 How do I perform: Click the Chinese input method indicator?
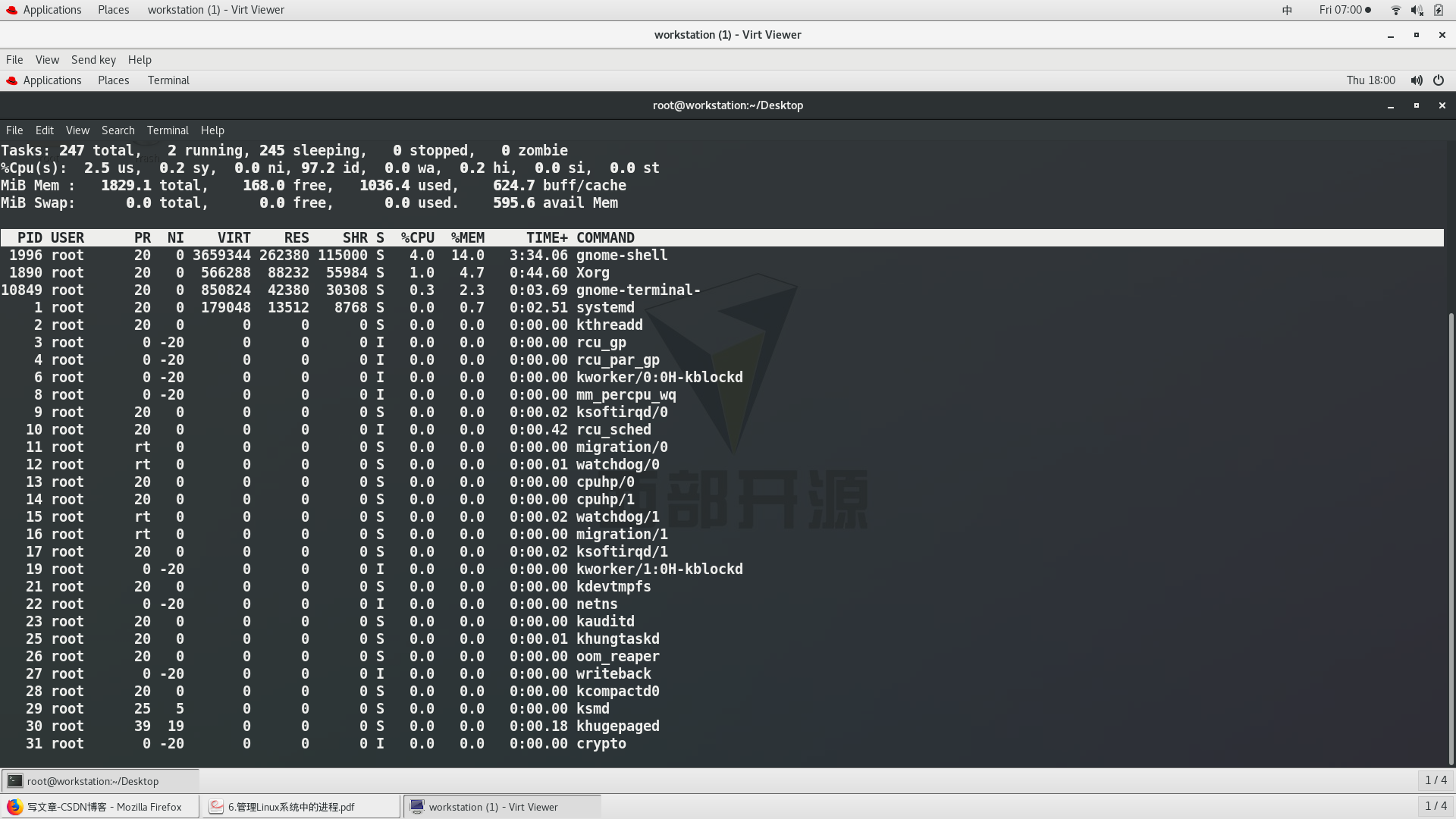click(1287, 10)
